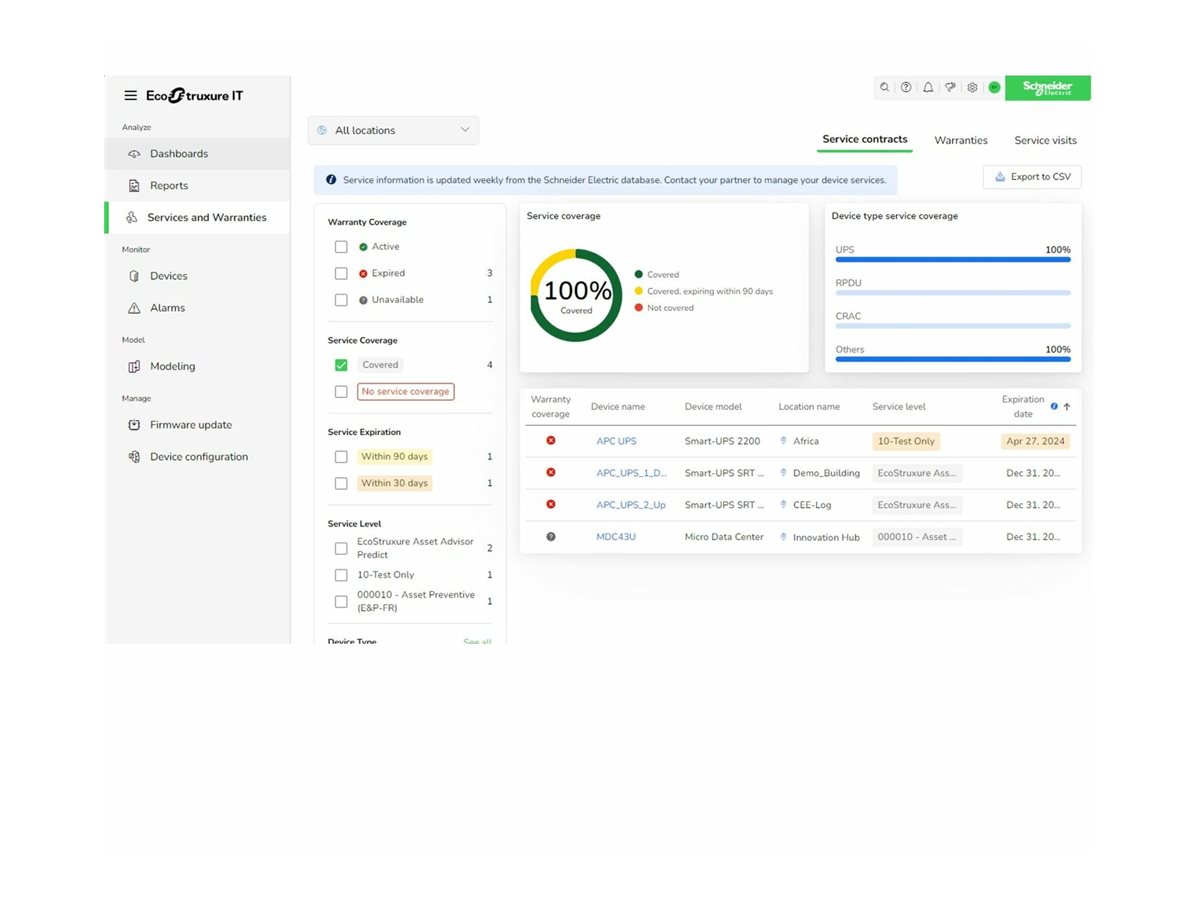The width and height of the screenshot is (1200, 900).
Task: Switch to the Warranties tab
Action: coord(960,140)
